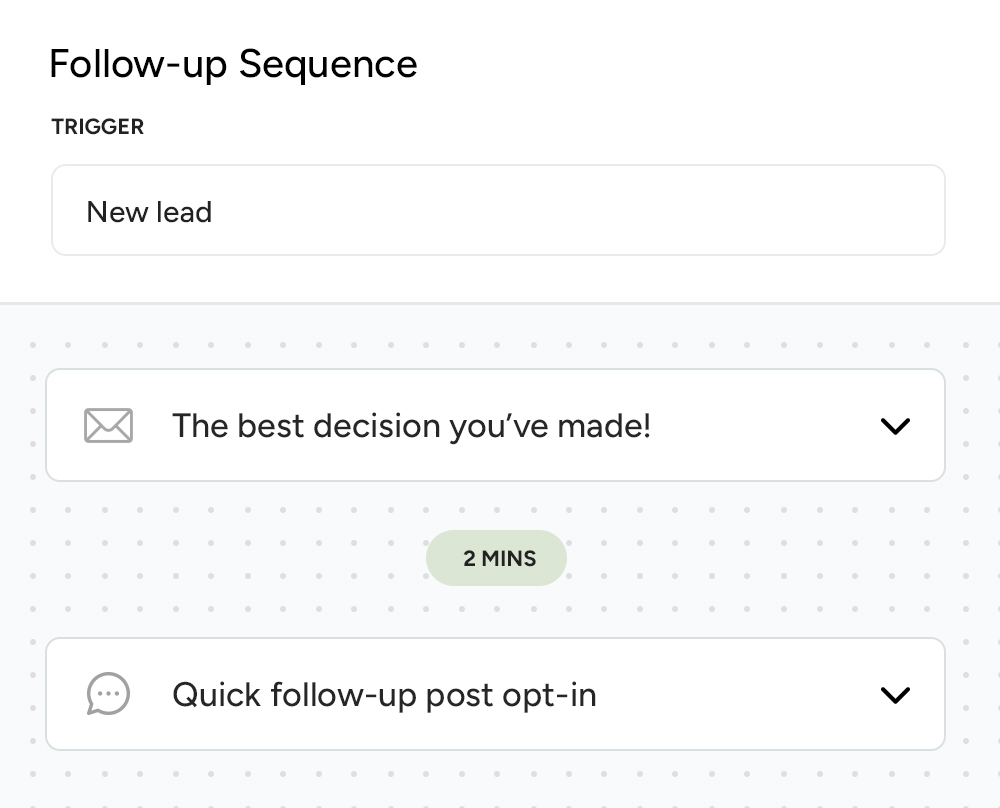Expand 'The best decision you've made!' step
Screen dimensions: 1000x808
click(895, 425)
